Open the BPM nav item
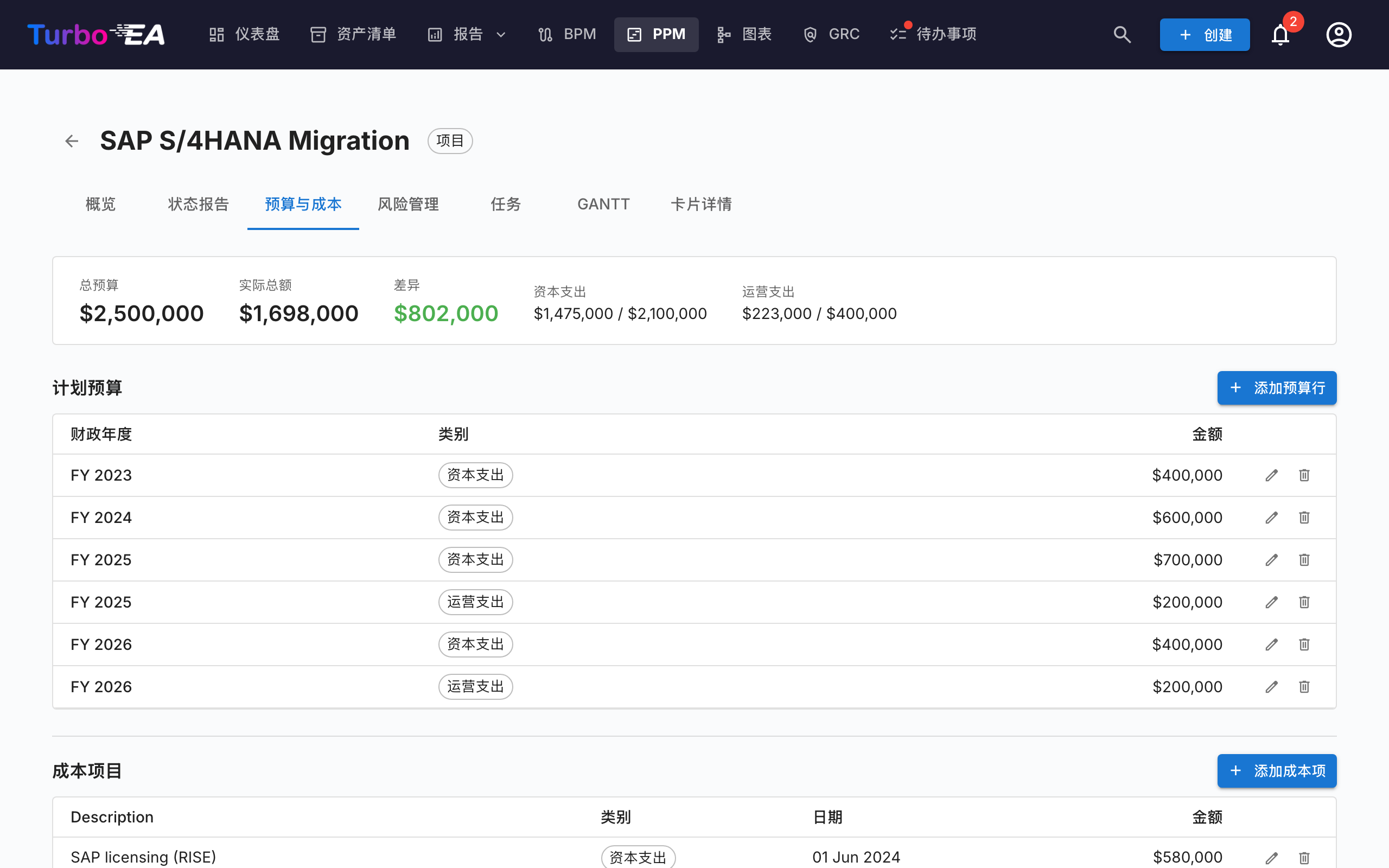 click(x=567, y=34)
